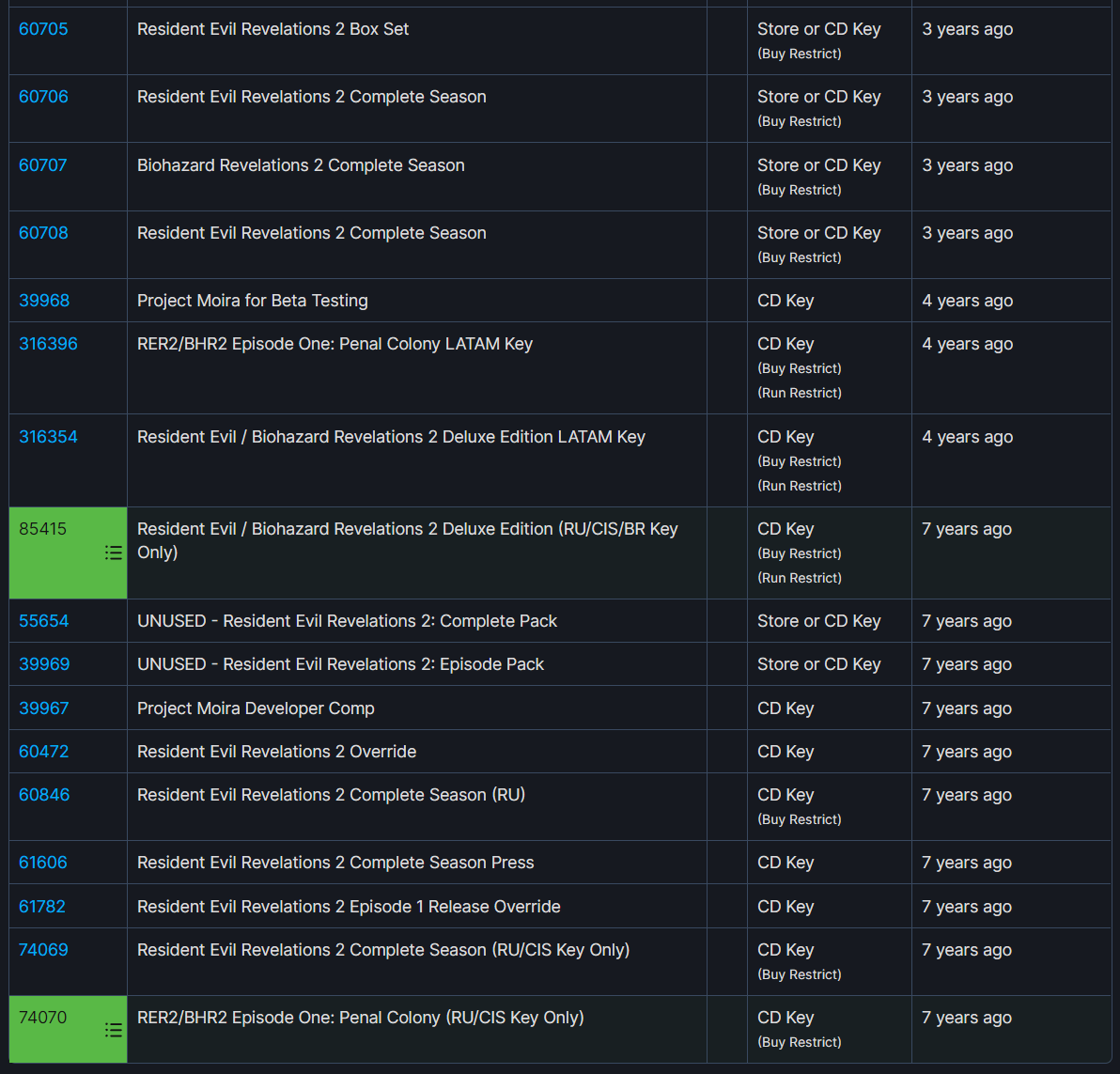Open package 60705 link

(43, 29)
